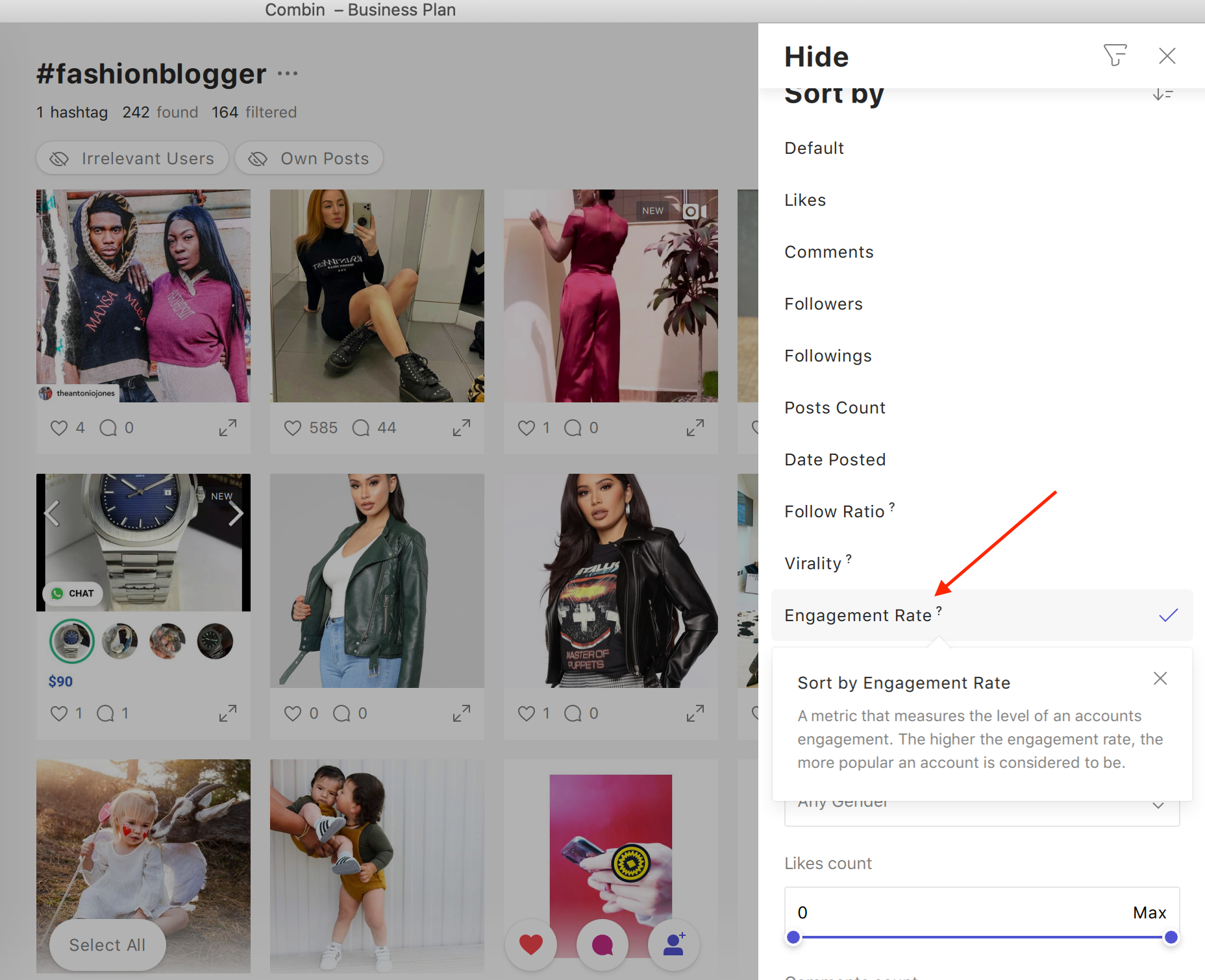
Task: Click comment icon on green jacket post
Action: [x=342, y=713]
